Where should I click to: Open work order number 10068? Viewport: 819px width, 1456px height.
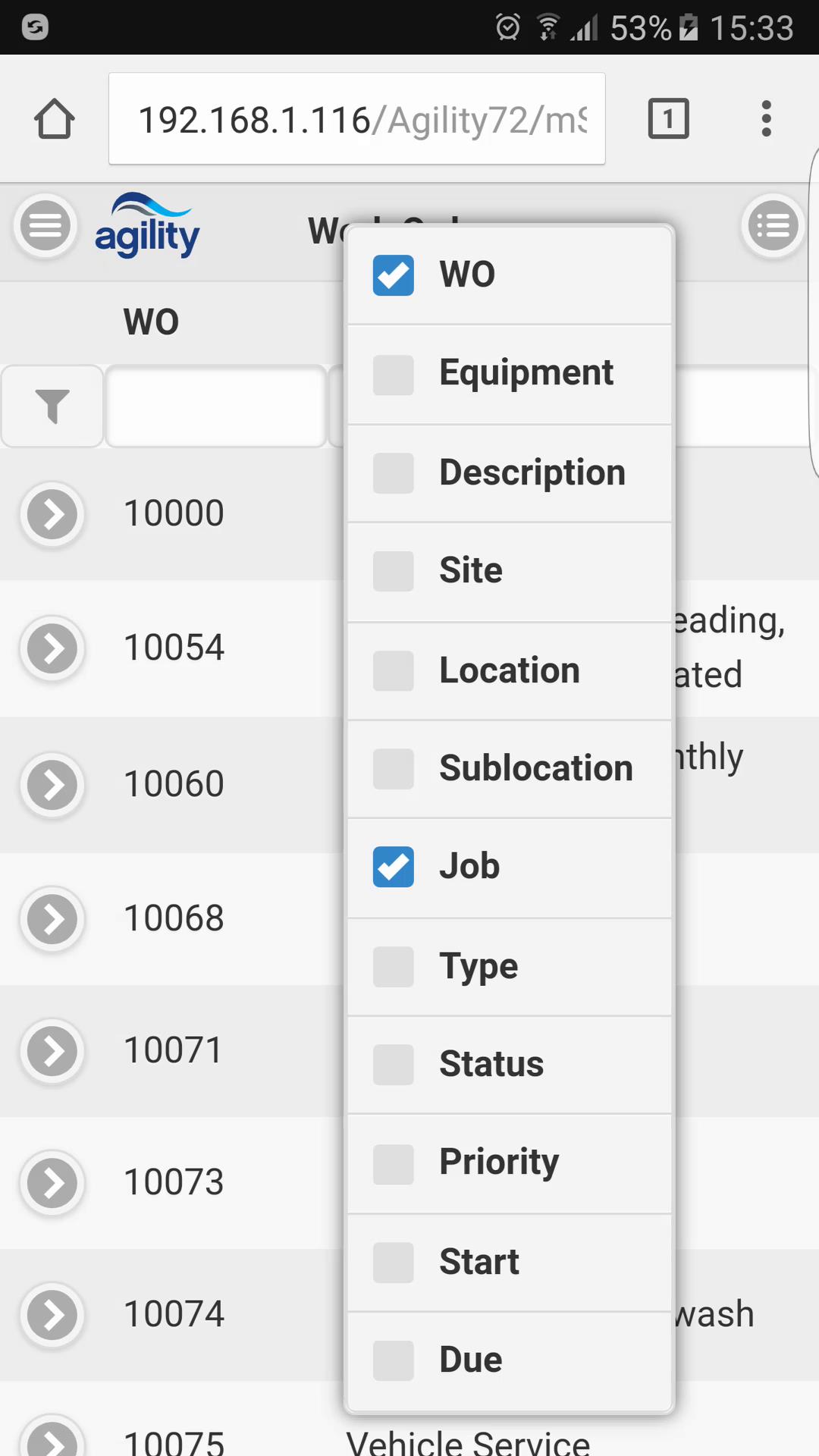174,918
